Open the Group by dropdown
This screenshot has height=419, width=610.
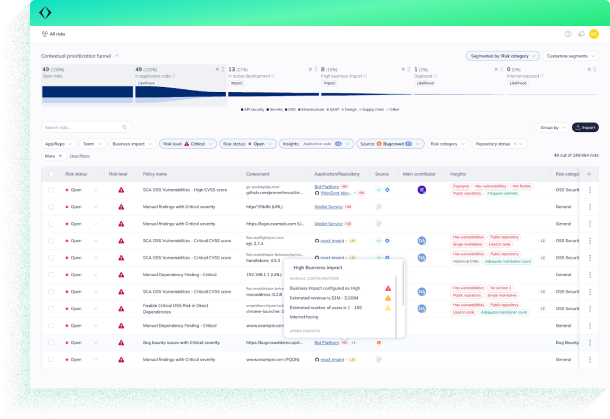click(x=552, y=128)
